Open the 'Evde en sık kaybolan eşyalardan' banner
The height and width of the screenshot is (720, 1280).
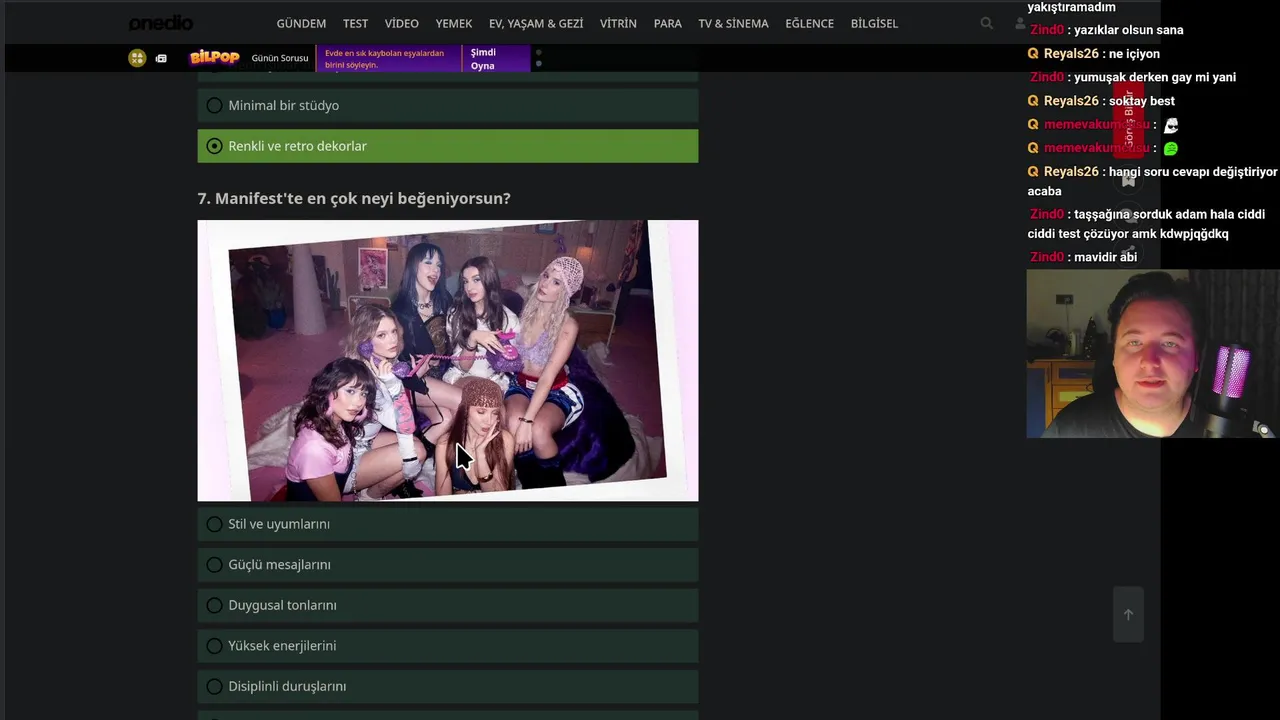click(390, 59)
